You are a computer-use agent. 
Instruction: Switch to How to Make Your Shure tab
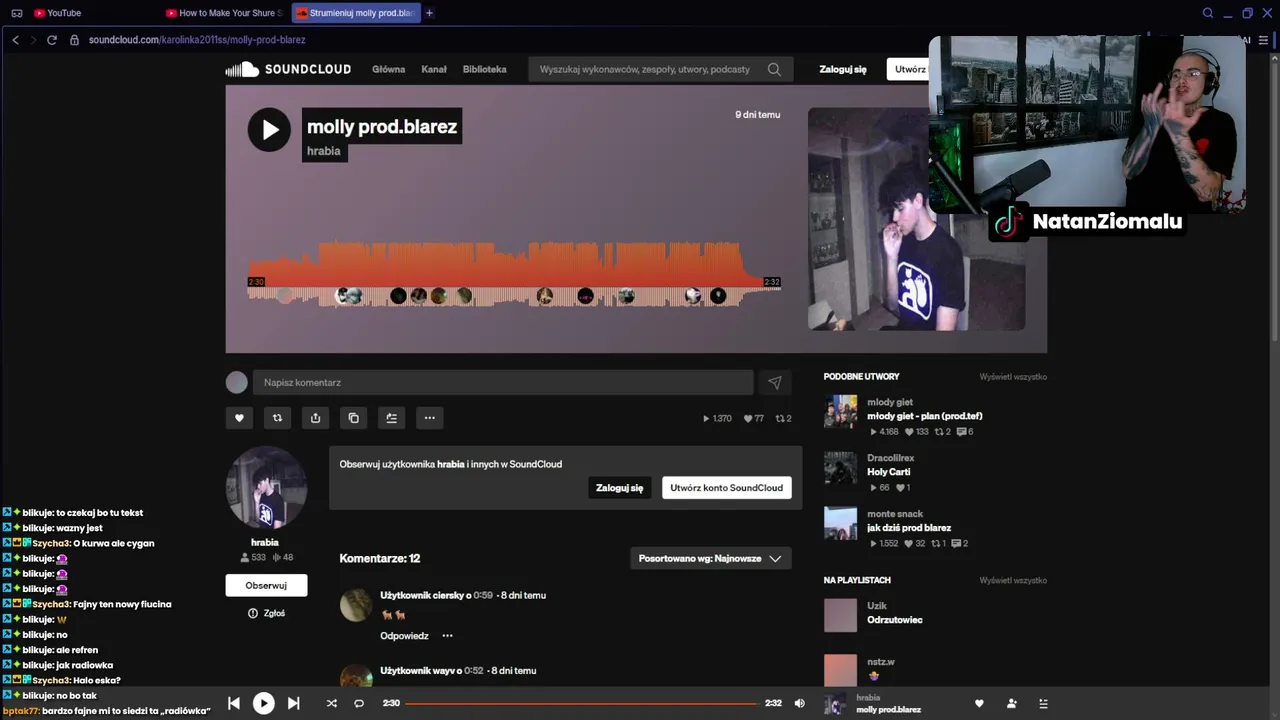tap(225, 13)
